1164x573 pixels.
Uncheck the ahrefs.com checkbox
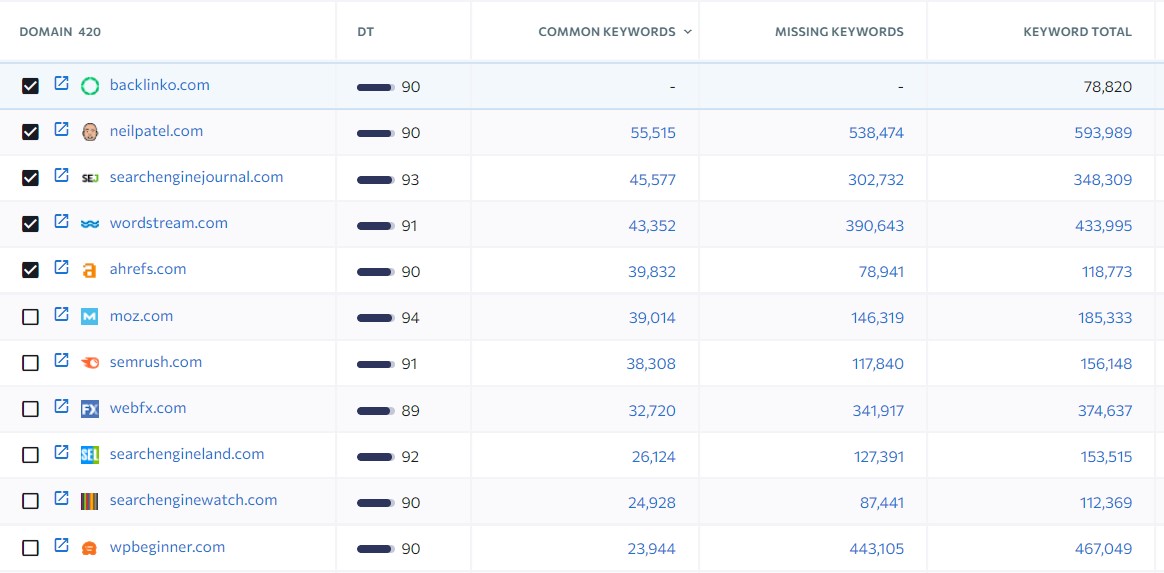click(x=30, y=271)
